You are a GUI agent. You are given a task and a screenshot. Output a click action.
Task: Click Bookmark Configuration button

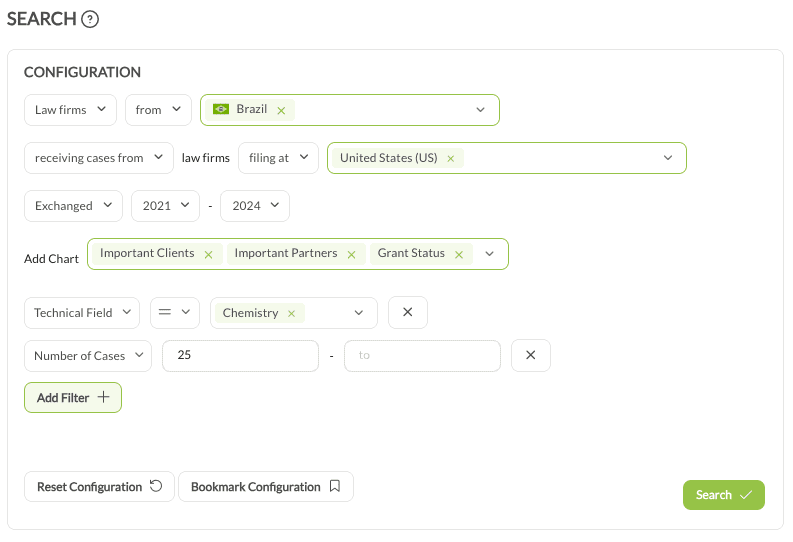pos(266,486)
